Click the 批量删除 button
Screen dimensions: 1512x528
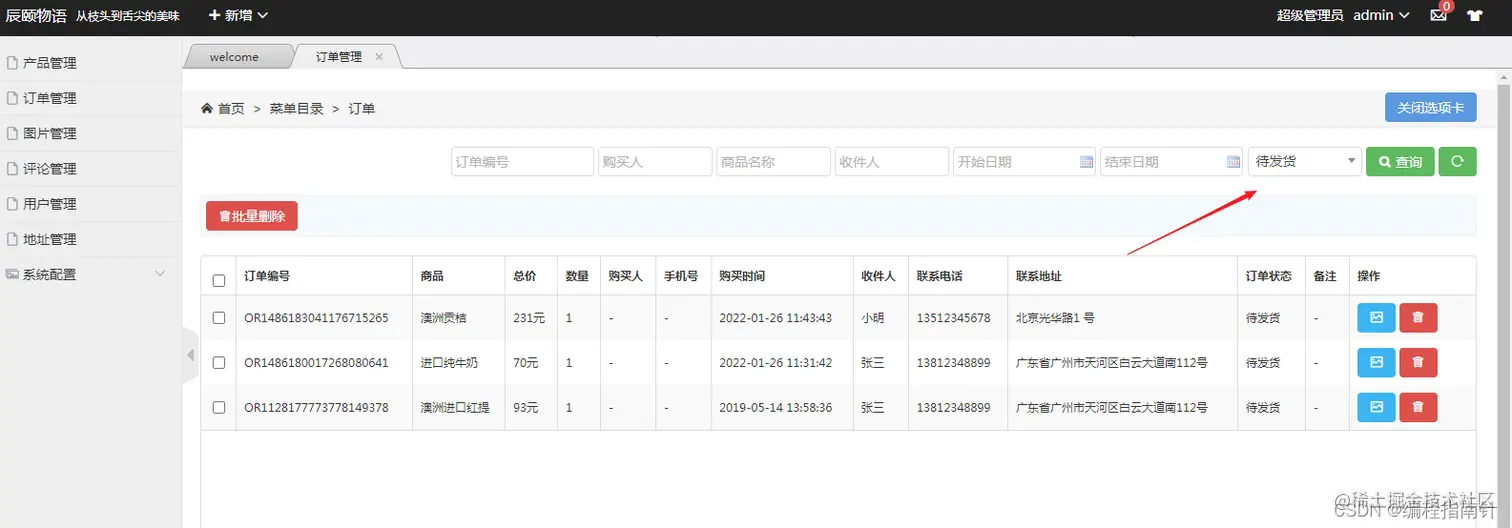click(x=252, y=216)
